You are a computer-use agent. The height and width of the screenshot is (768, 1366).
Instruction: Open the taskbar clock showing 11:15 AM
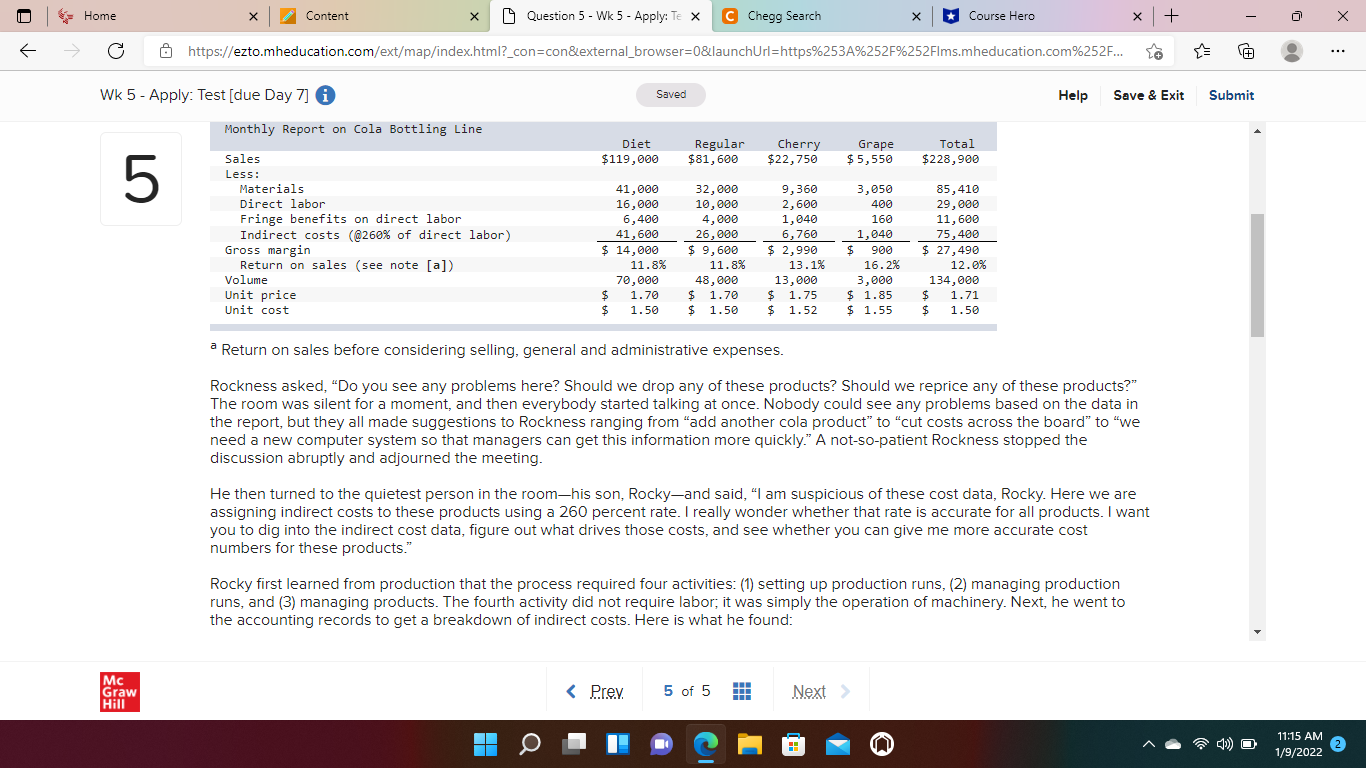(1300, 744)
